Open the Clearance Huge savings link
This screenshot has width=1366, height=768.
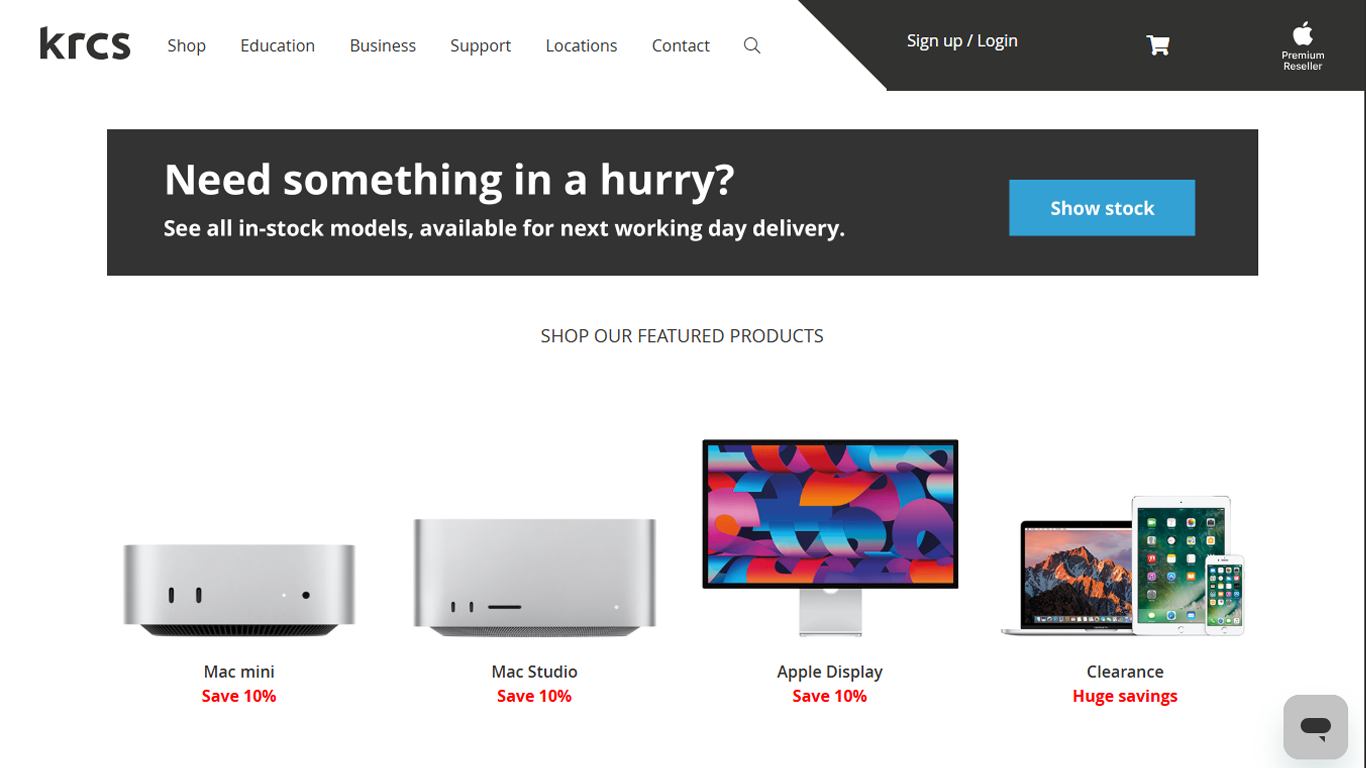click(1125, 696)
